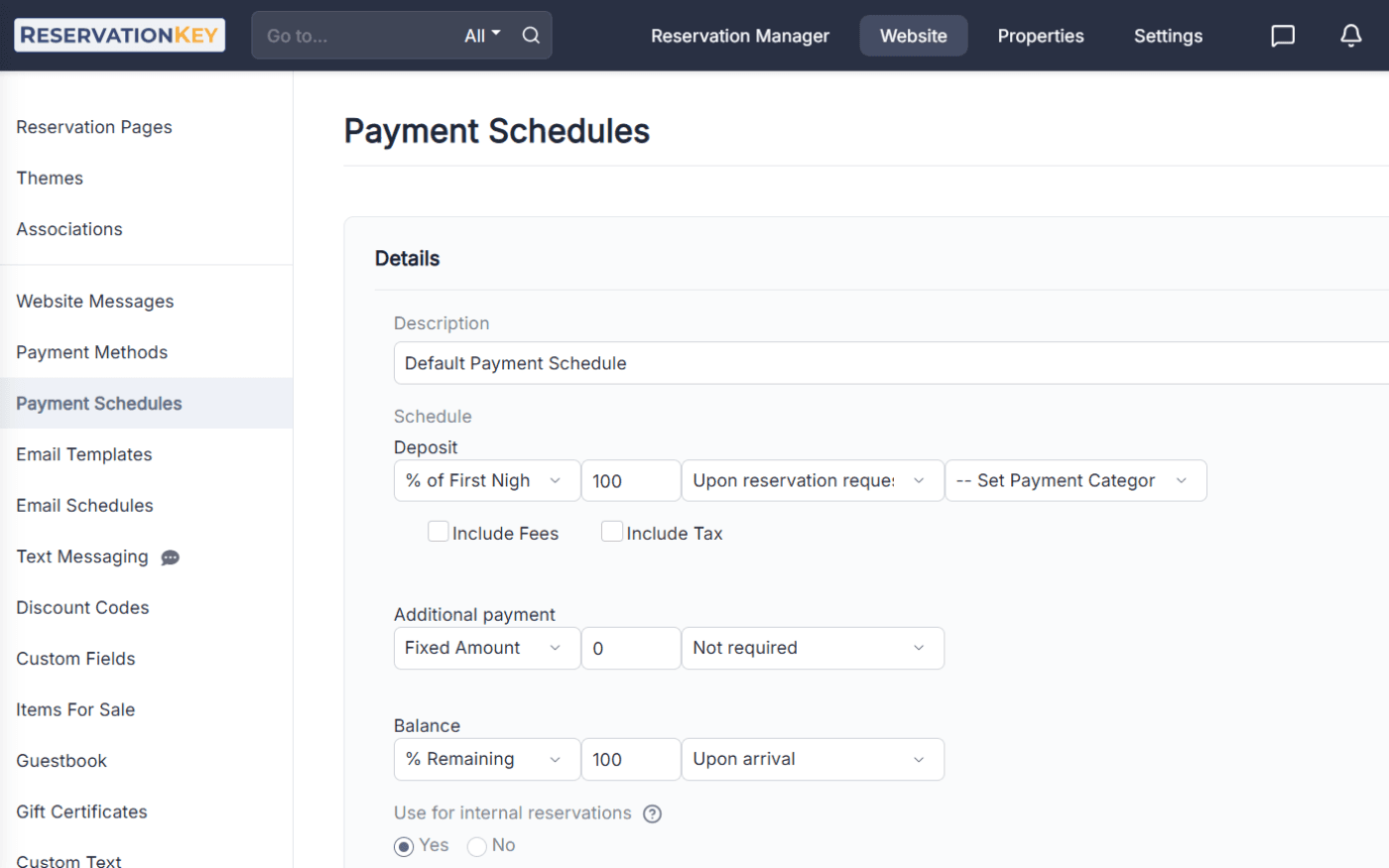Enable the Include Fees checkbox
1389x868 pixels.
click(x=439, y=531)
